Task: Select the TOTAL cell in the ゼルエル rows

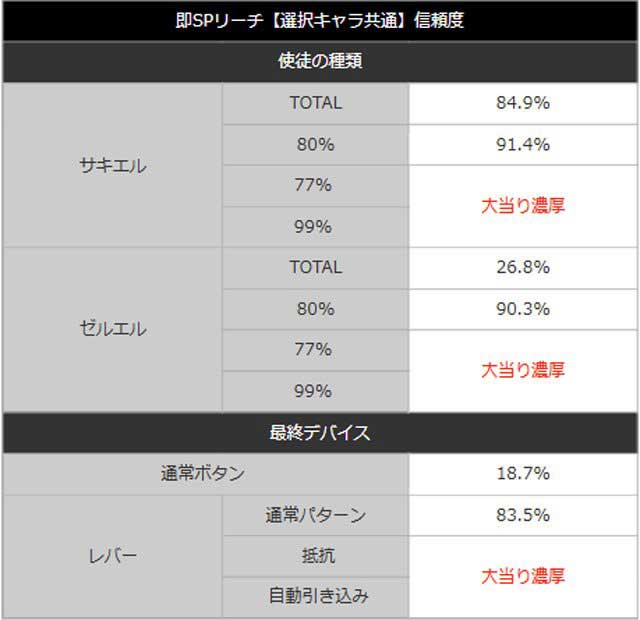Action: pyautogui.click(x=315, y=267)
